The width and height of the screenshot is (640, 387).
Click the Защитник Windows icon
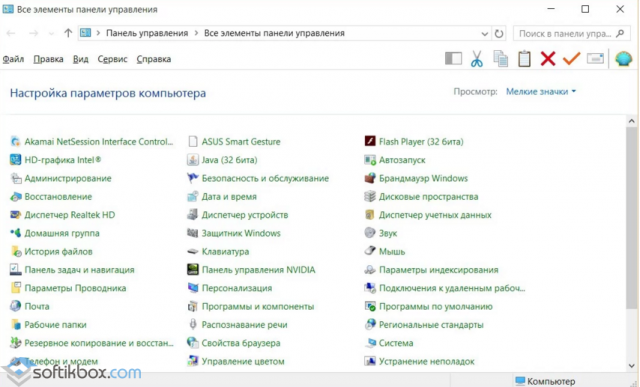click(192, 233)
